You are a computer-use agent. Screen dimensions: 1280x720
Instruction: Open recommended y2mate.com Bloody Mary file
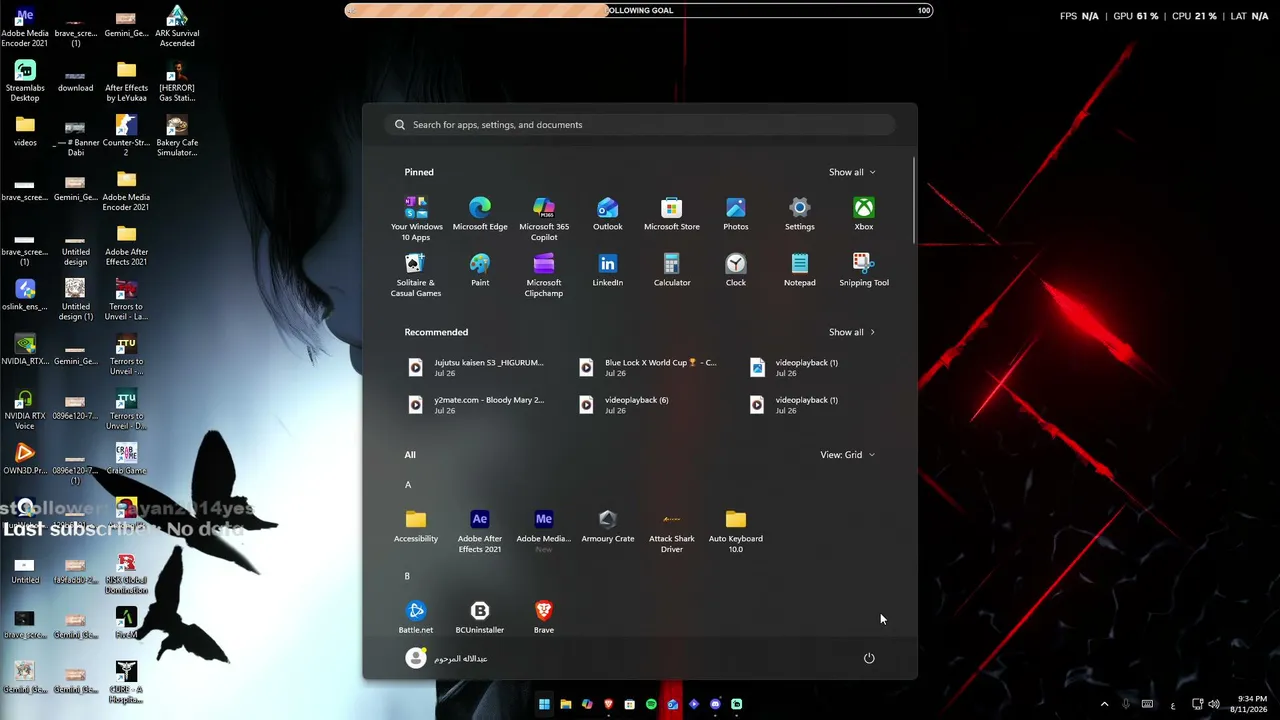[477, 404]
